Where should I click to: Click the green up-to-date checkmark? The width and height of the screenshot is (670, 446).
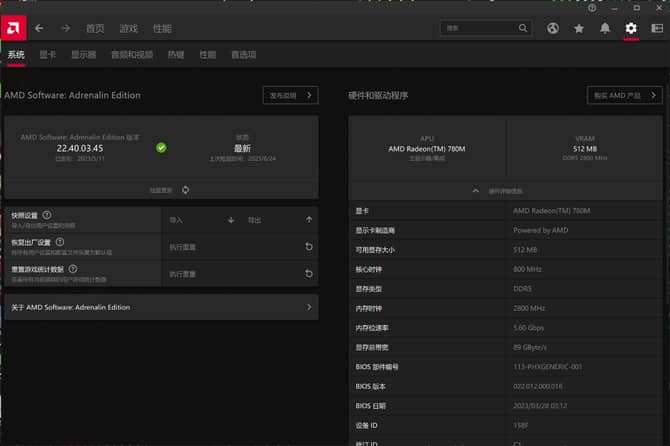[161, 148]
